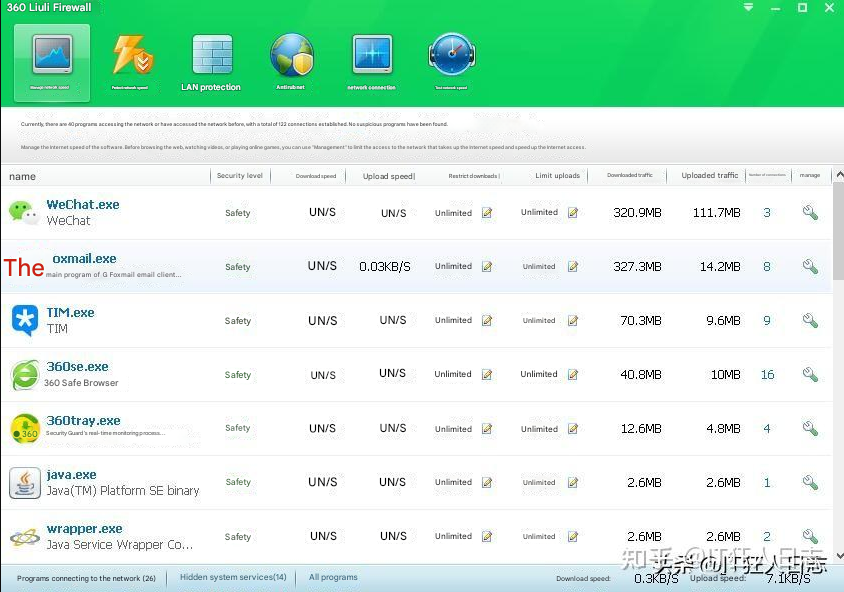This screenshot has height=592, width=844.
Task: Open connection count 3 for WeChat.exe
Action: (x=767, y=213)
